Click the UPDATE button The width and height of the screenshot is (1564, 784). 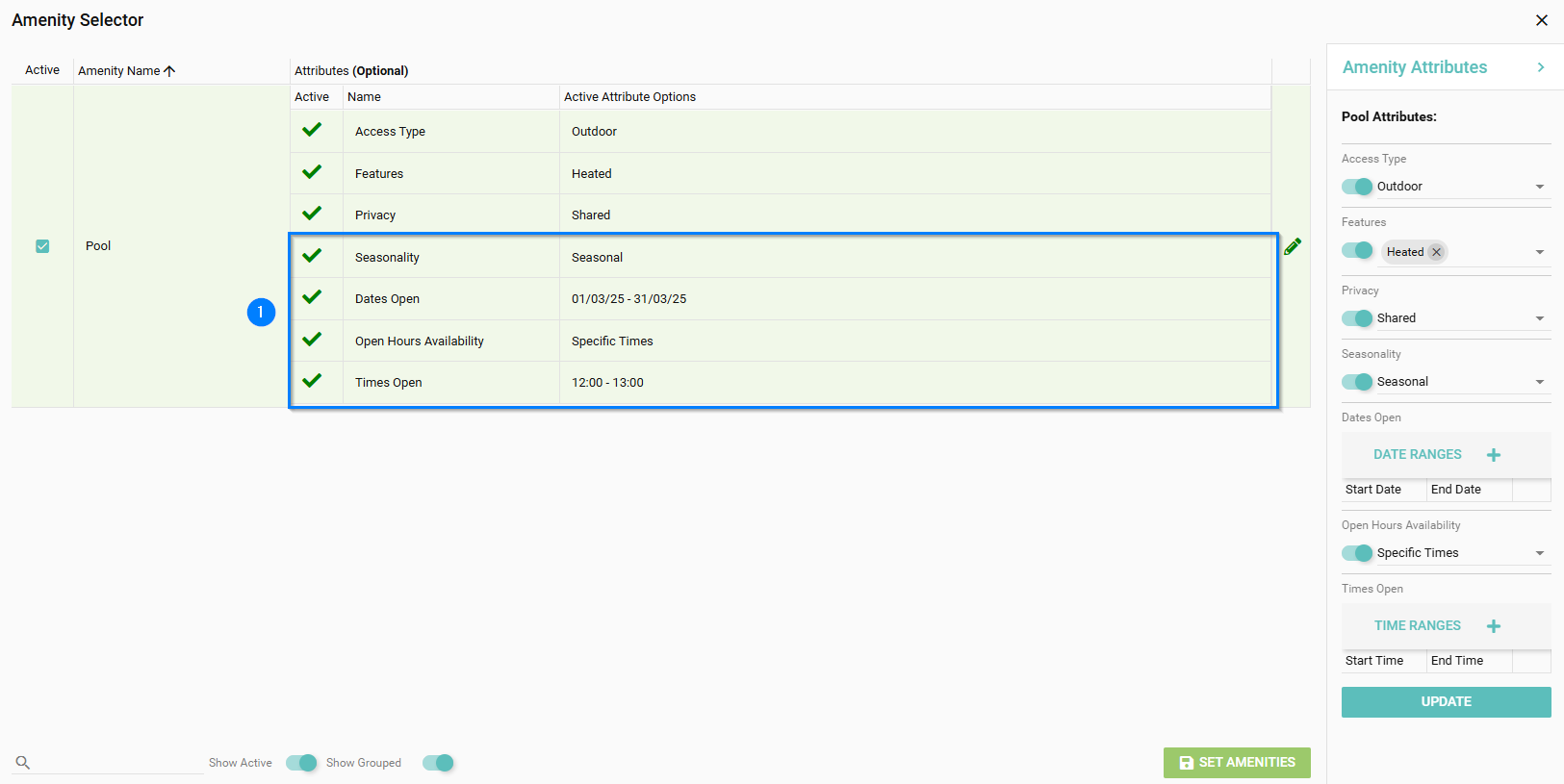[x=1446, y=702]
